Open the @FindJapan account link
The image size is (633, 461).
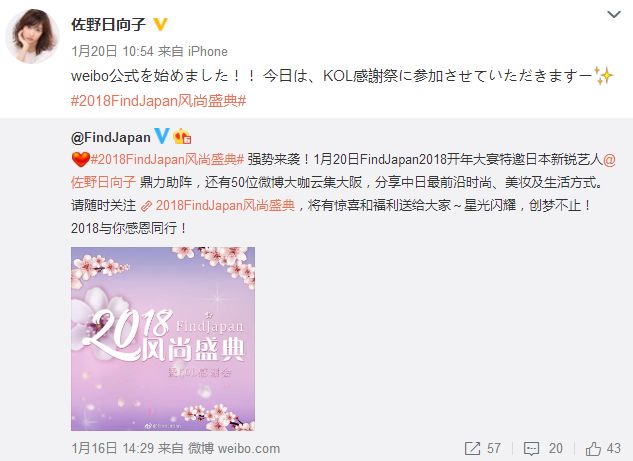point(111,138)
